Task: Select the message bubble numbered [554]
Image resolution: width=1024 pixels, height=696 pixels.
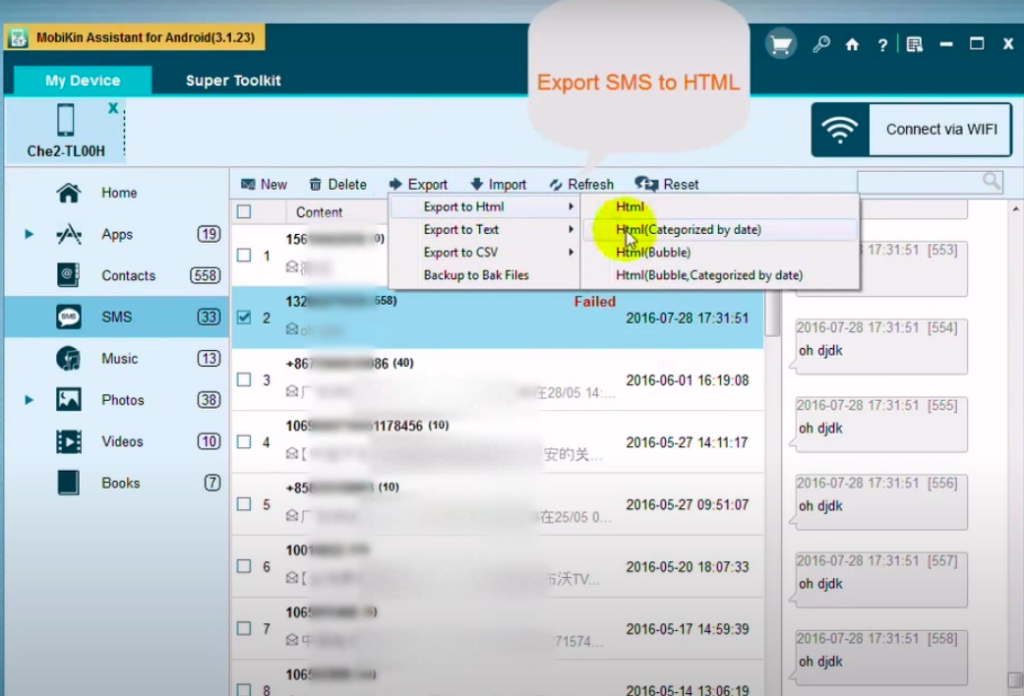Action: coord(880,346)
